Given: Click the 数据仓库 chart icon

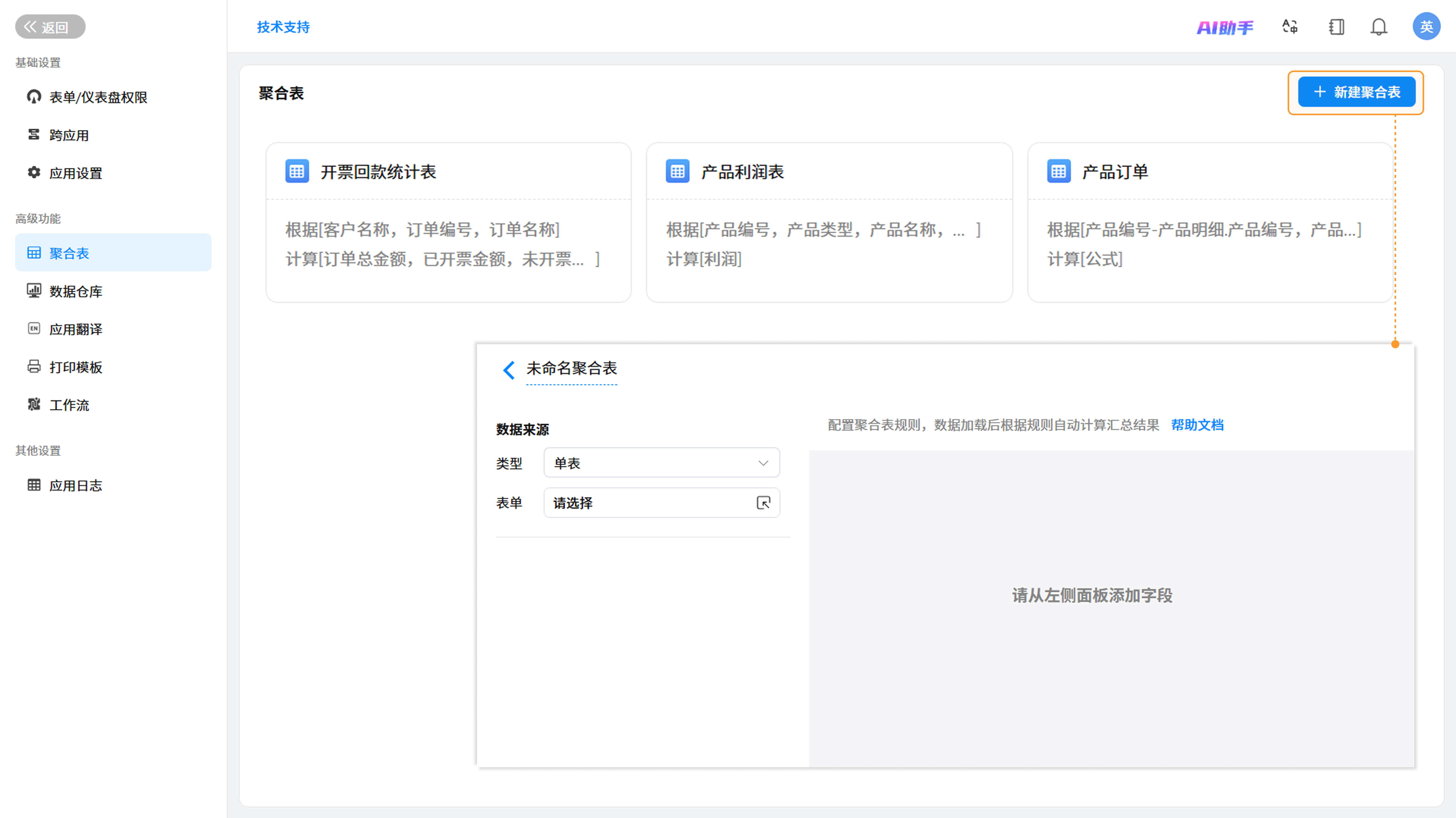Looking at the screenshot, I should tap(34, 290).
